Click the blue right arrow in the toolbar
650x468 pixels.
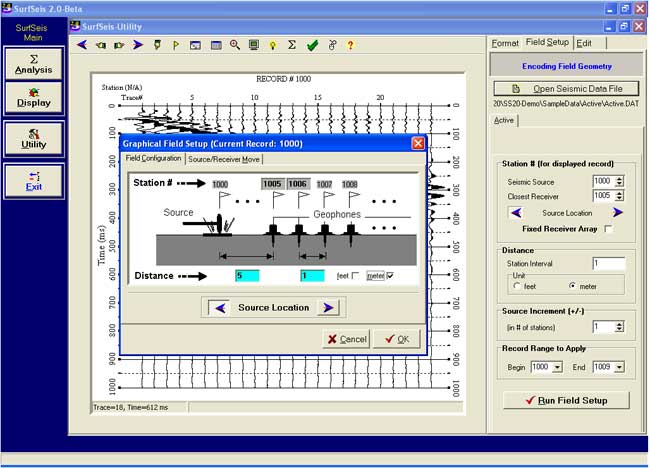[138, 45]
